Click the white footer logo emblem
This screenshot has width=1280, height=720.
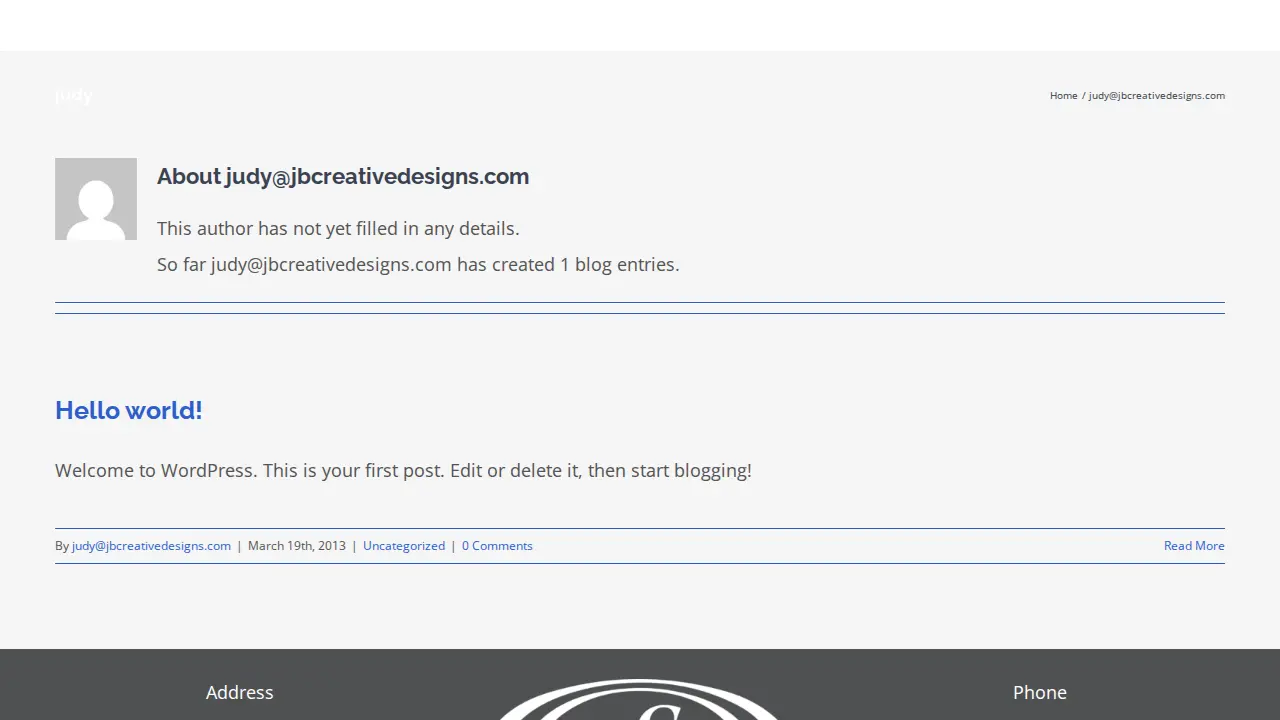click(640, 699)
